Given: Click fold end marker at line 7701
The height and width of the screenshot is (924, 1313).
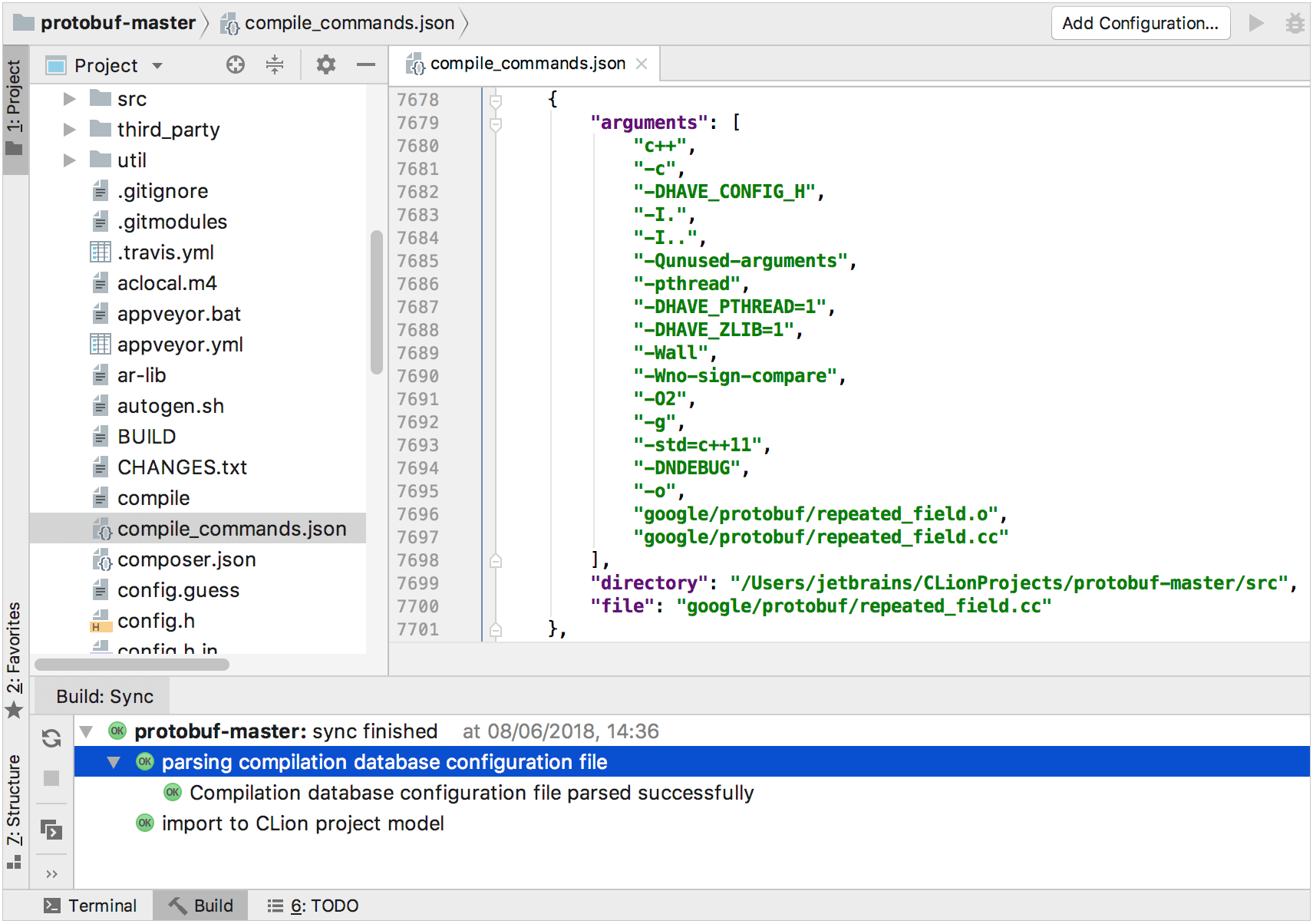Looking at the screenshot, I should pos(496,630).
